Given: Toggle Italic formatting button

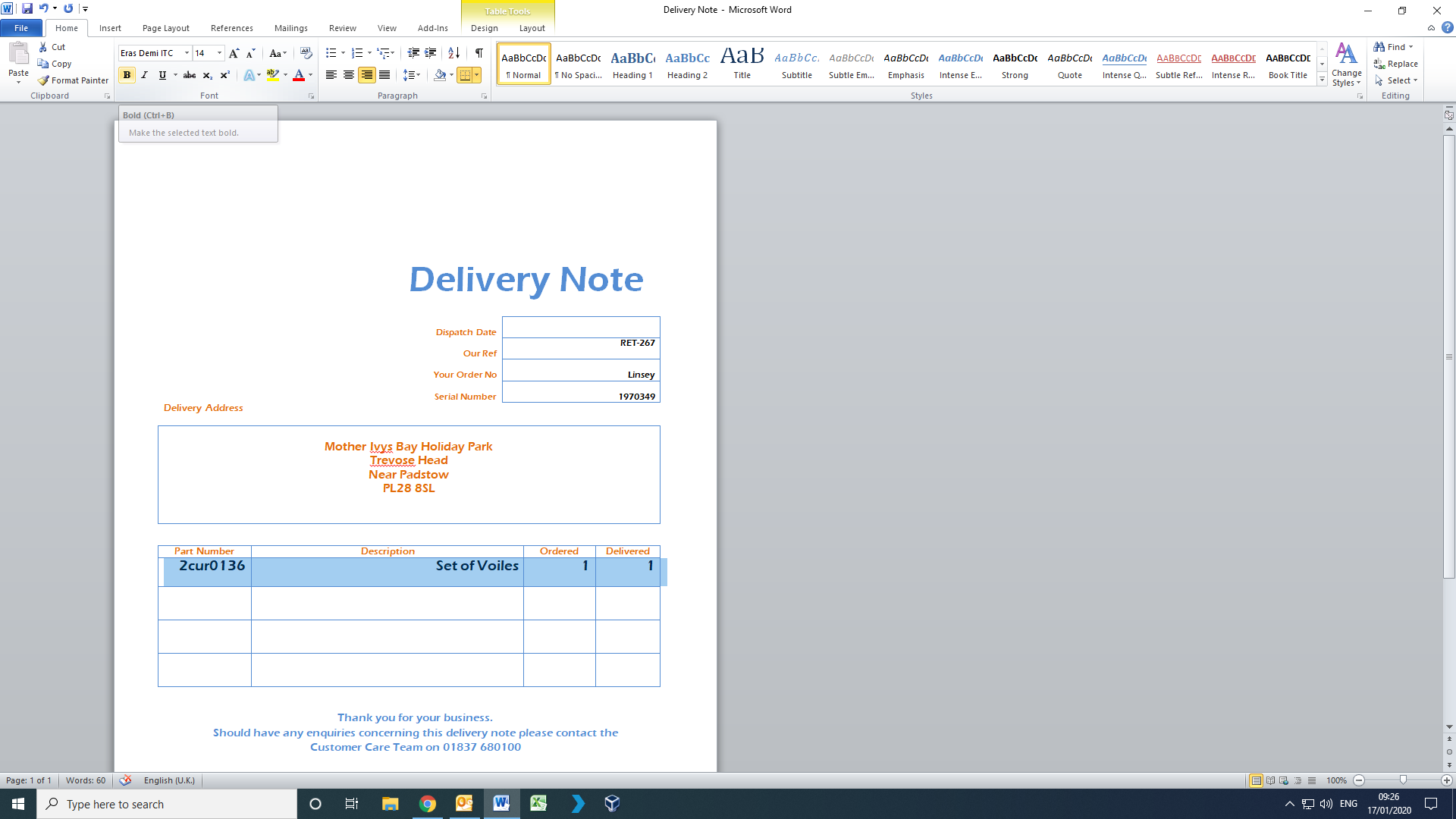Looking at the screenshot, I should [144, 75].
